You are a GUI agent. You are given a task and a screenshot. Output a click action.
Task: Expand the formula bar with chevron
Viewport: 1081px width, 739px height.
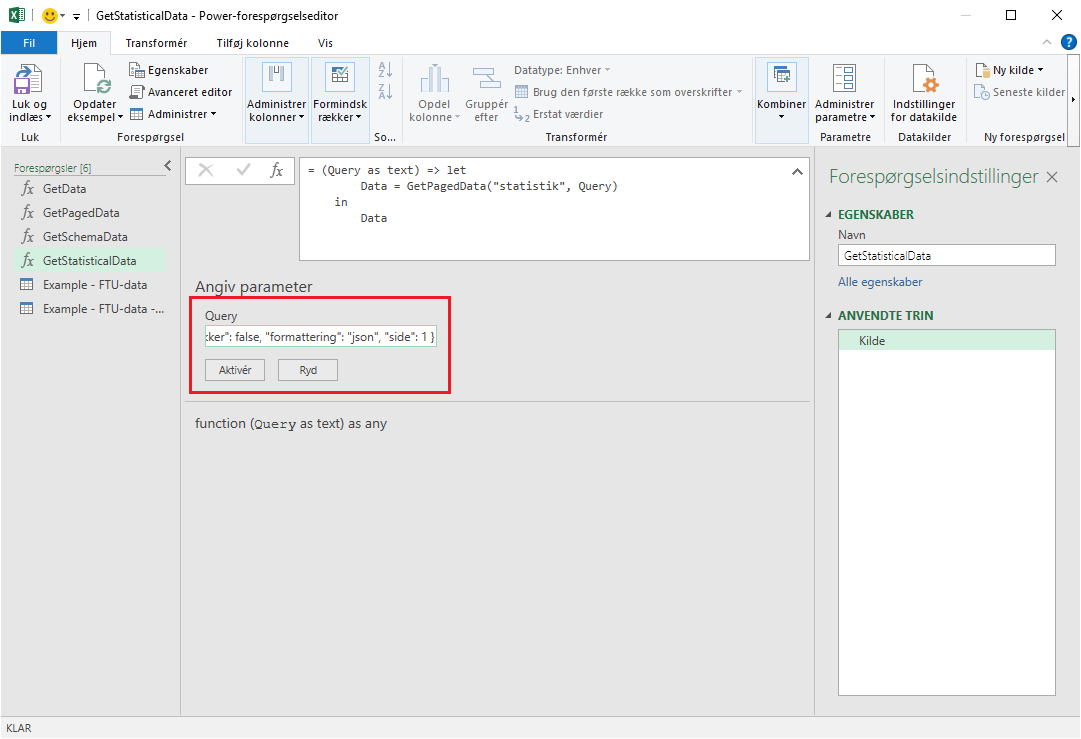pos(797,172)
